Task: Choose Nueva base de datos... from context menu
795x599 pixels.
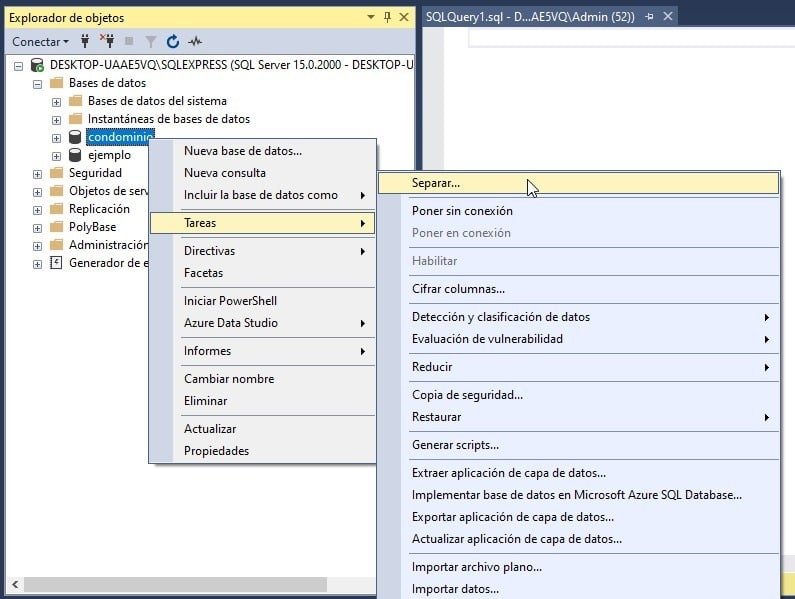Action: 263,151
